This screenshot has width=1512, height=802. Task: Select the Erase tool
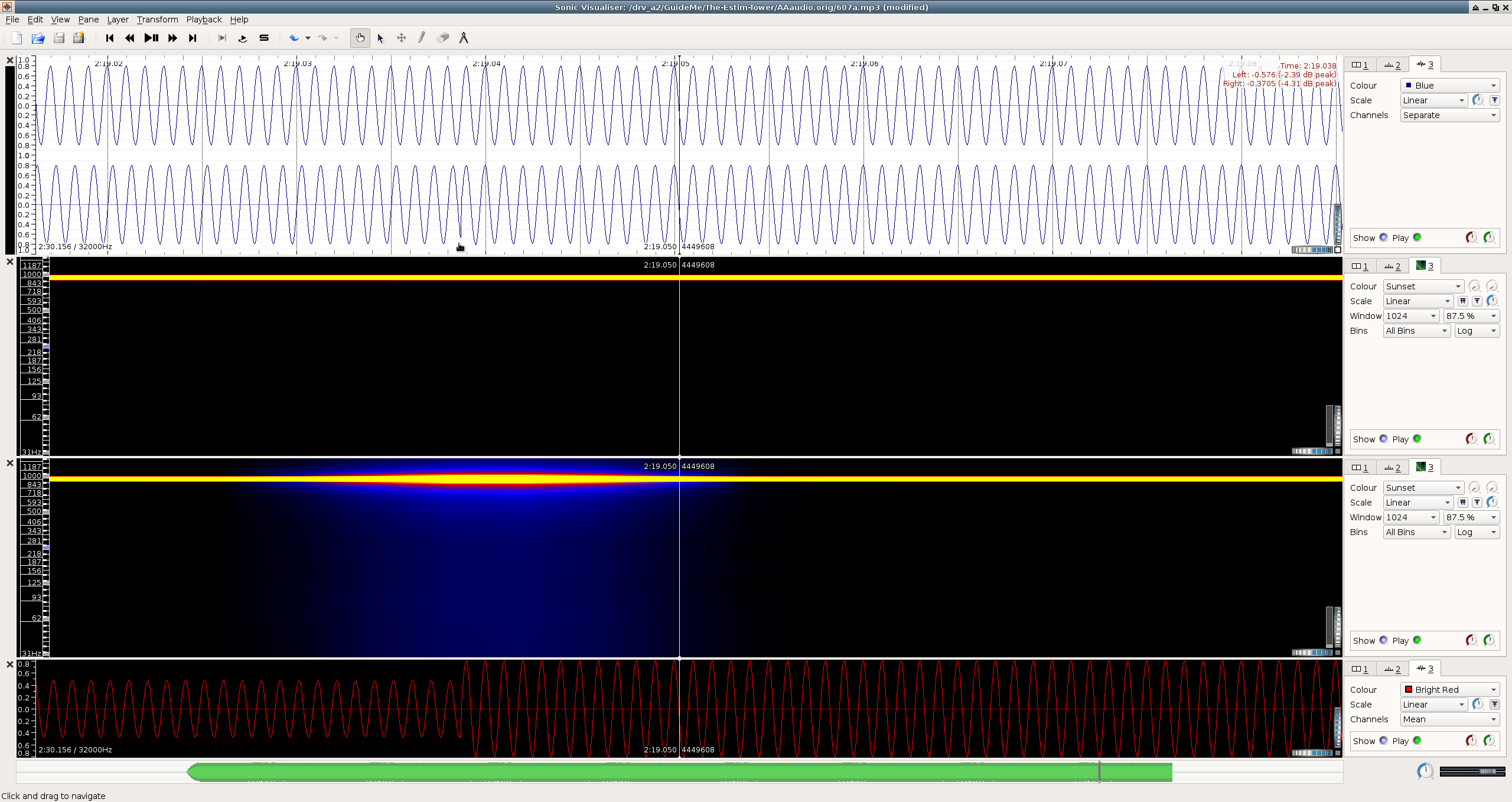443,38
